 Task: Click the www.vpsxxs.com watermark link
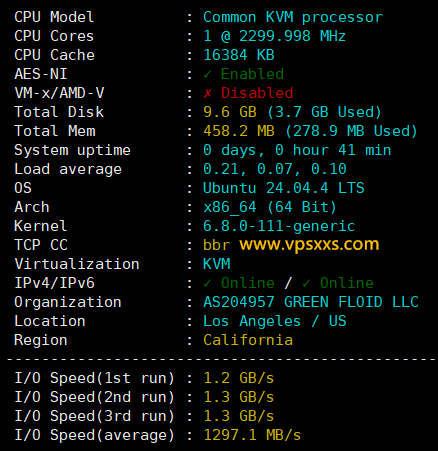point(309,245)
